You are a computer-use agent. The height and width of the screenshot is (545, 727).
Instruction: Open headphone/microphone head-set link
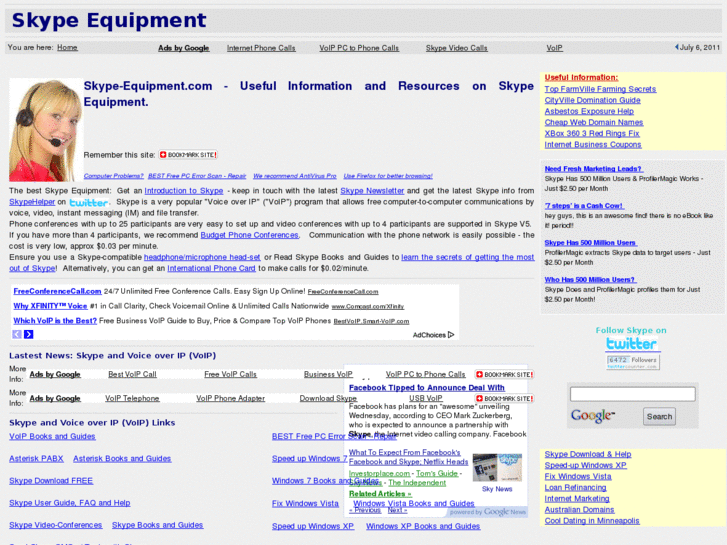202,257
